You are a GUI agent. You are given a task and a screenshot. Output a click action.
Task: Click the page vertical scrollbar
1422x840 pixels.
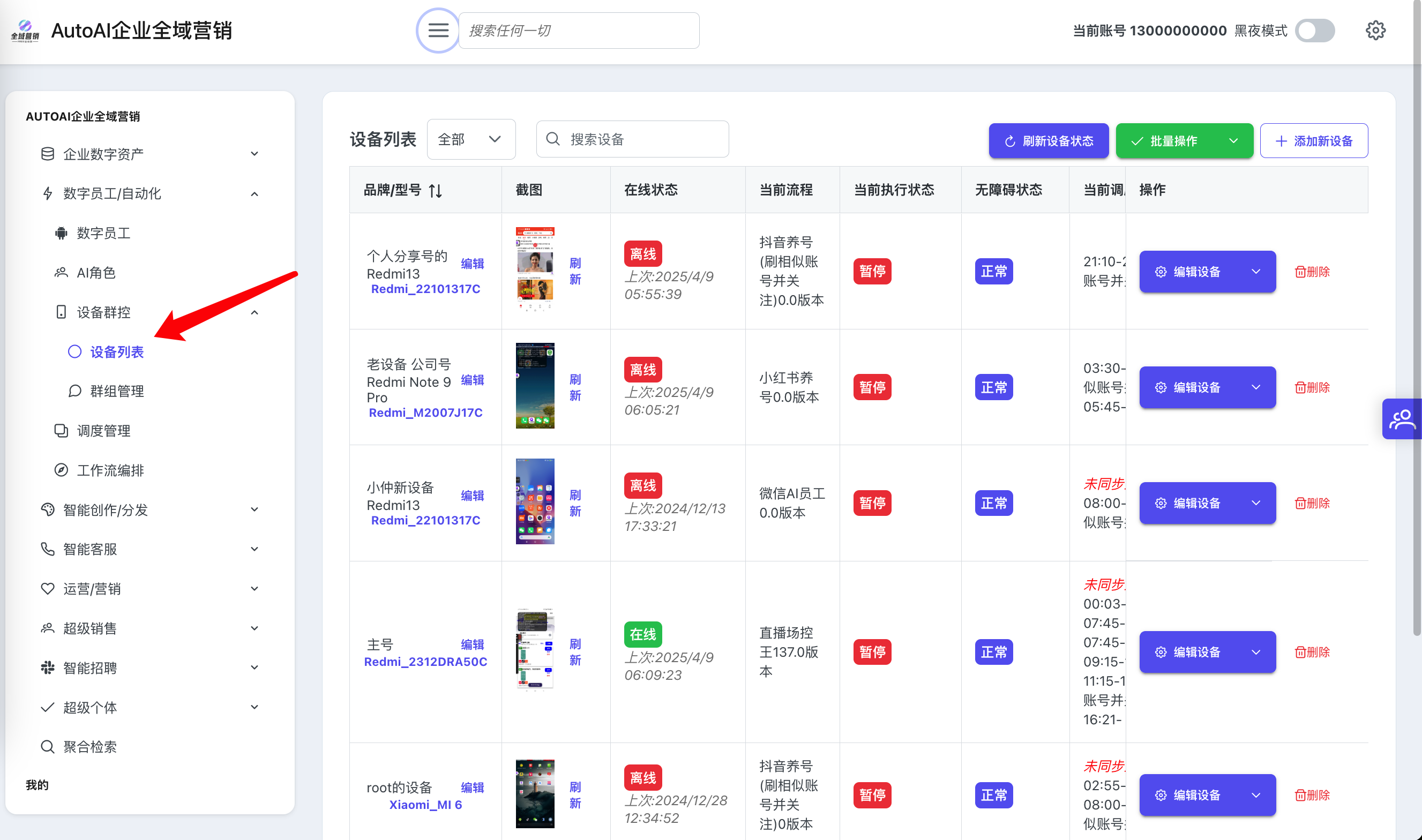point(1417,317)
